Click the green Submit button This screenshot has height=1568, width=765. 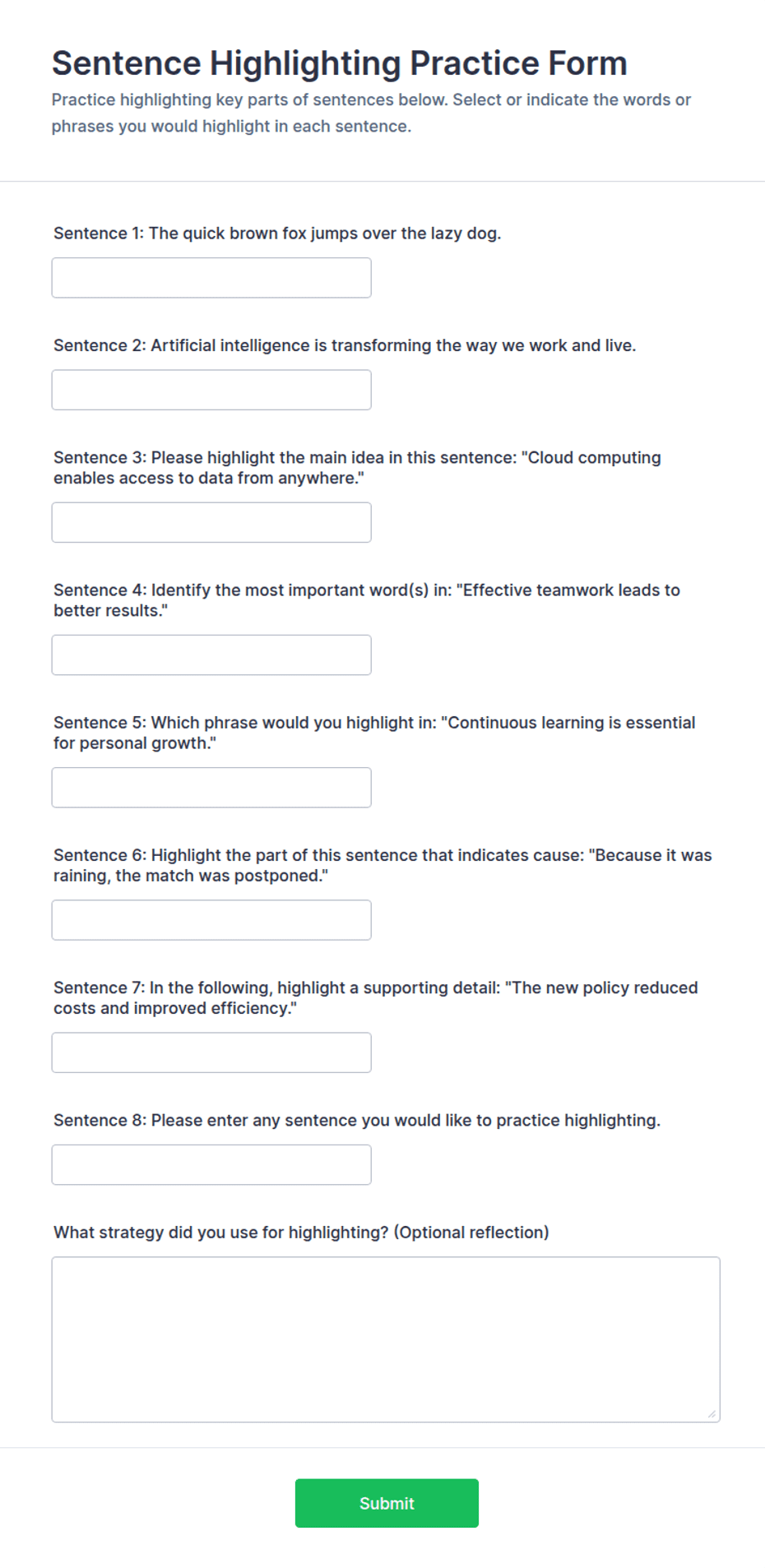387,1503
